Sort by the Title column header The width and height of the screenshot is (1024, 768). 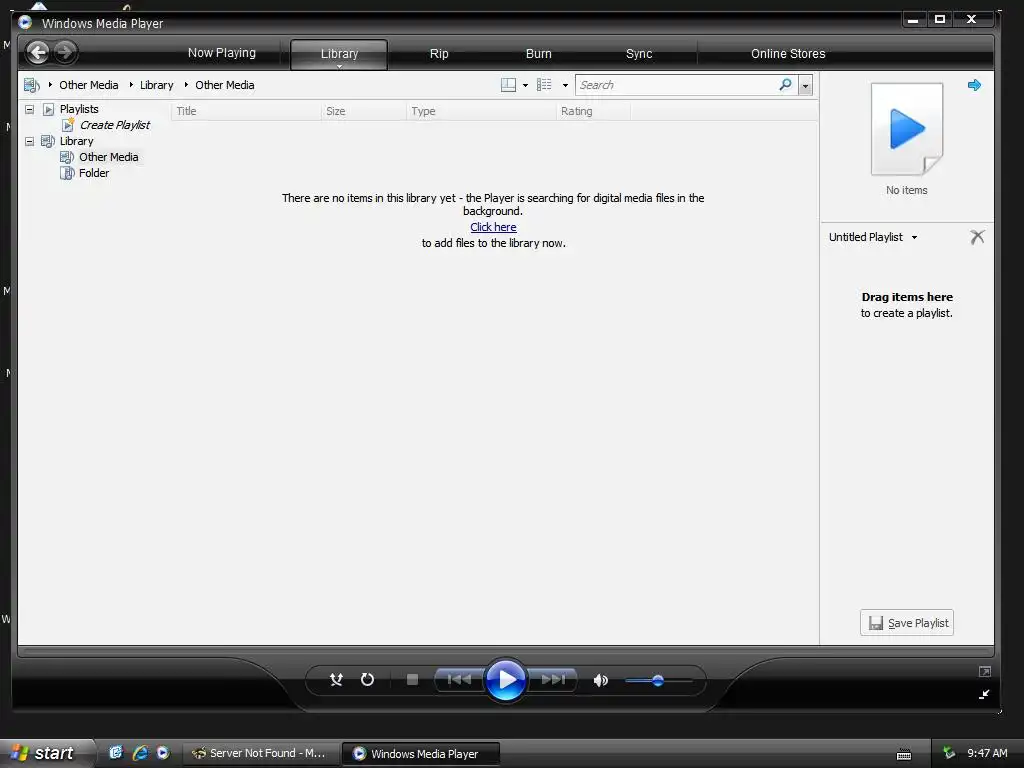pos(246,111)
